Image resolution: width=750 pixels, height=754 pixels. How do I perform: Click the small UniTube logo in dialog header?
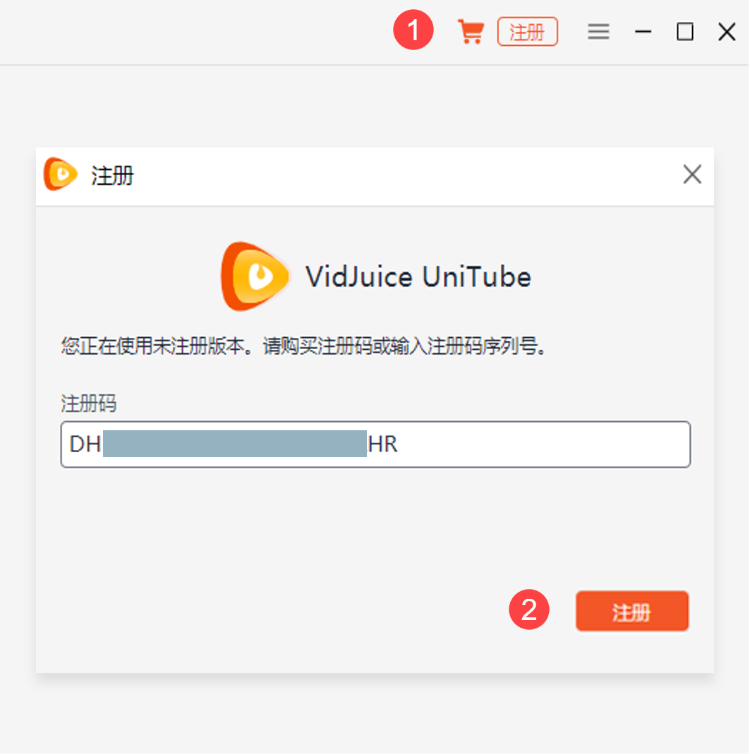click(60, 174)
